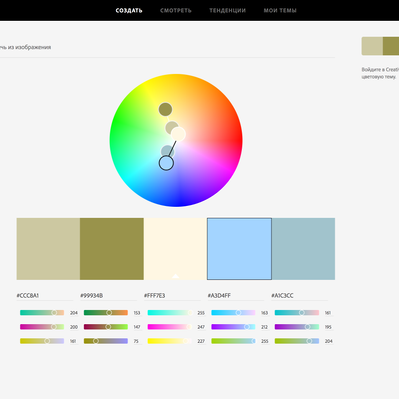
Task: Open the СОЗДАТЬ tab
Action: (129, 10)
